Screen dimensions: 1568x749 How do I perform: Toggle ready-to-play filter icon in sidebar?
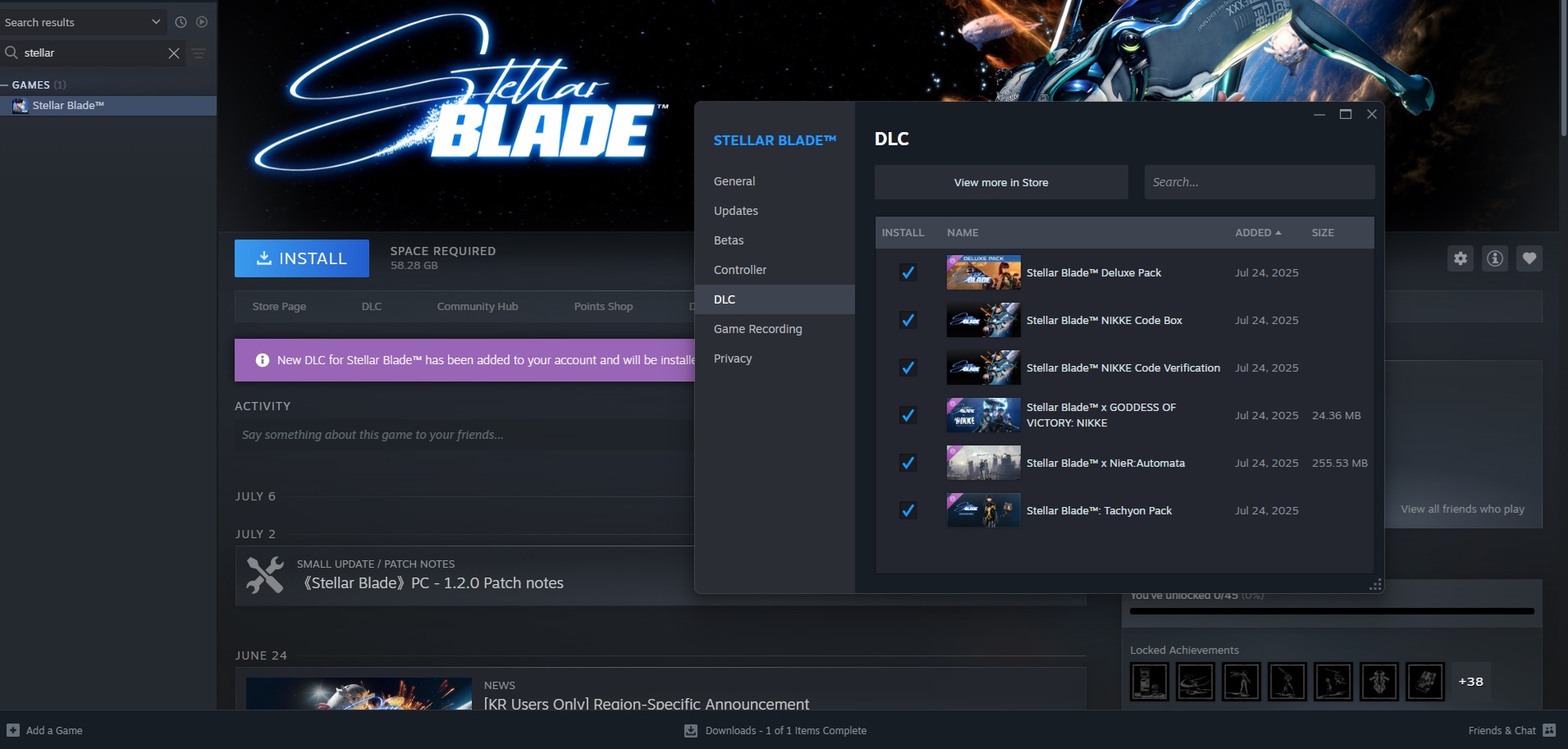(x=202, y=22)
